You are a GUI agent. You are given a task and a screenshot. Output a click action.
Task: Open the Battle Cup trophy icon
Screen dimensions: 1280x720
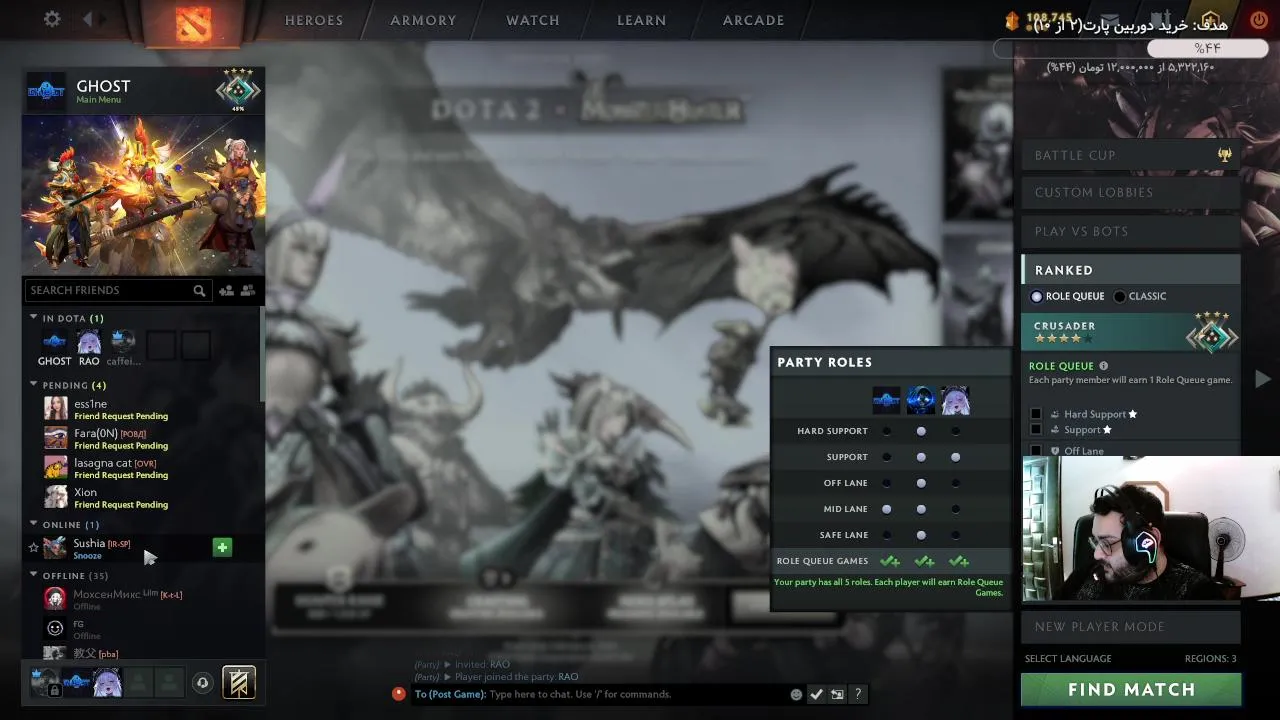tap(1224, 155)
